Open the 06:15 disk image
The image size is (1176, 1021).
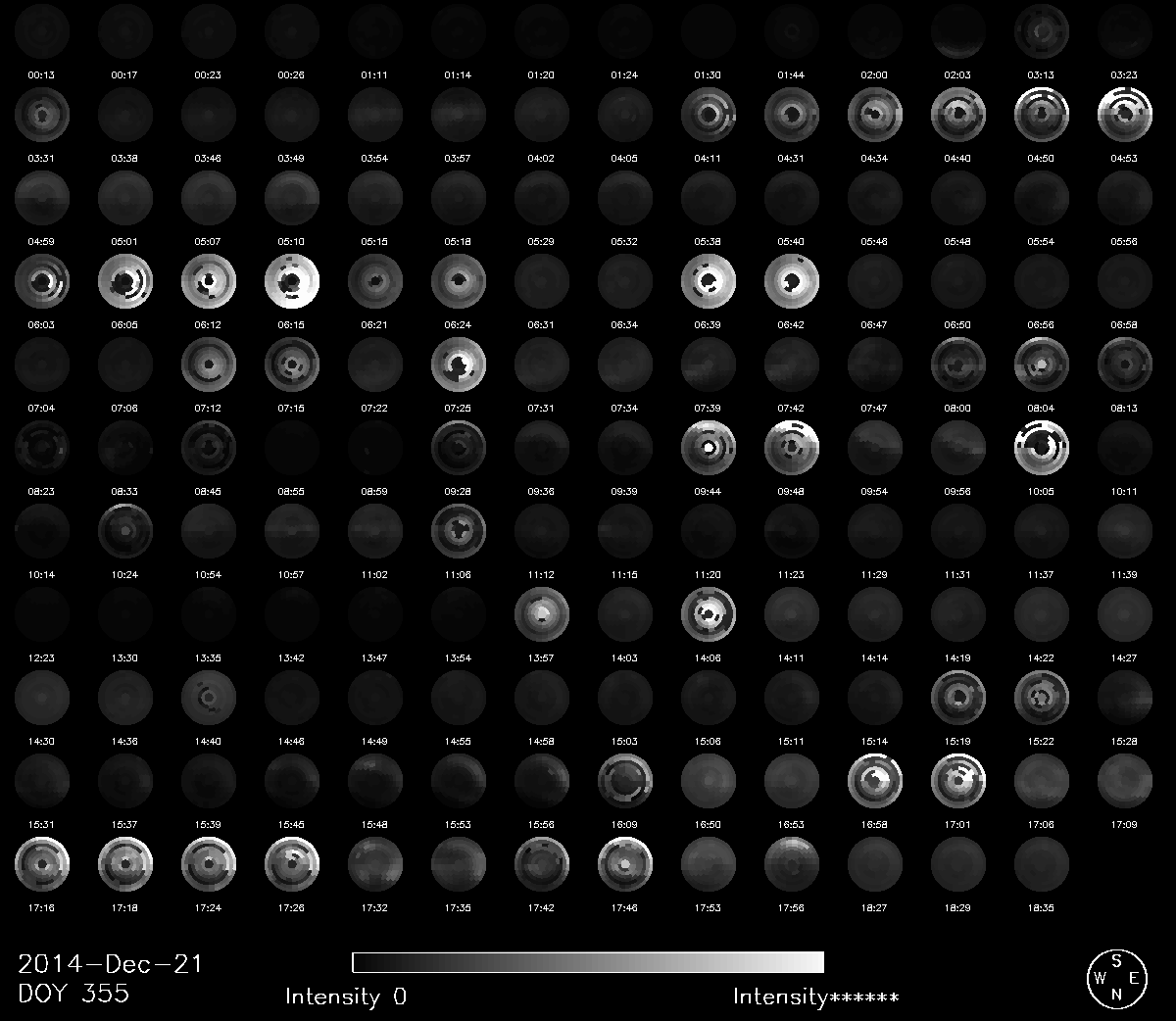point(291,282)
